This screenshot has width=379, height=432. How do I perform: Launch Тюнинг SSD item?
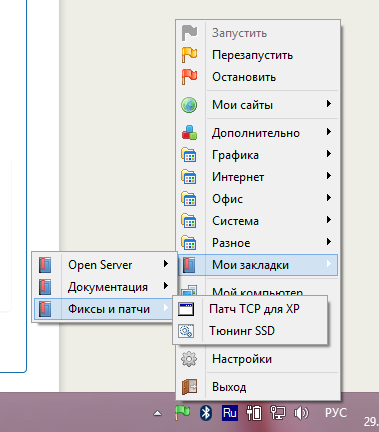pos(250,331)
